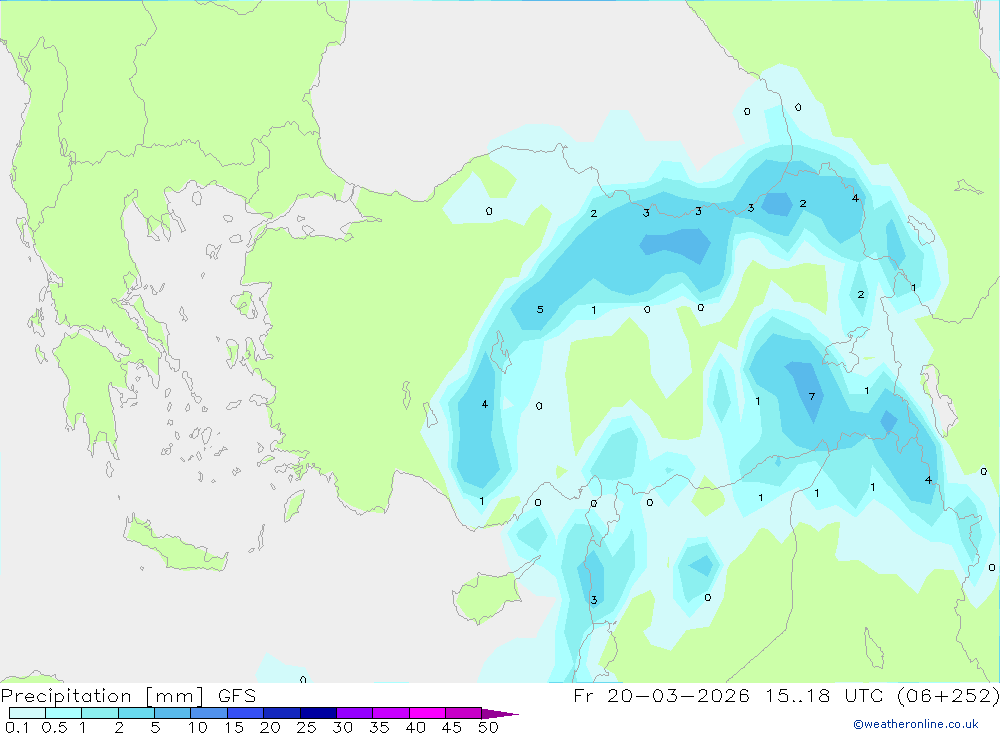This screenshot has height=733, width=1000.
Task: Click the 45–50 mm legend color swatch
Action: [463, 713]
